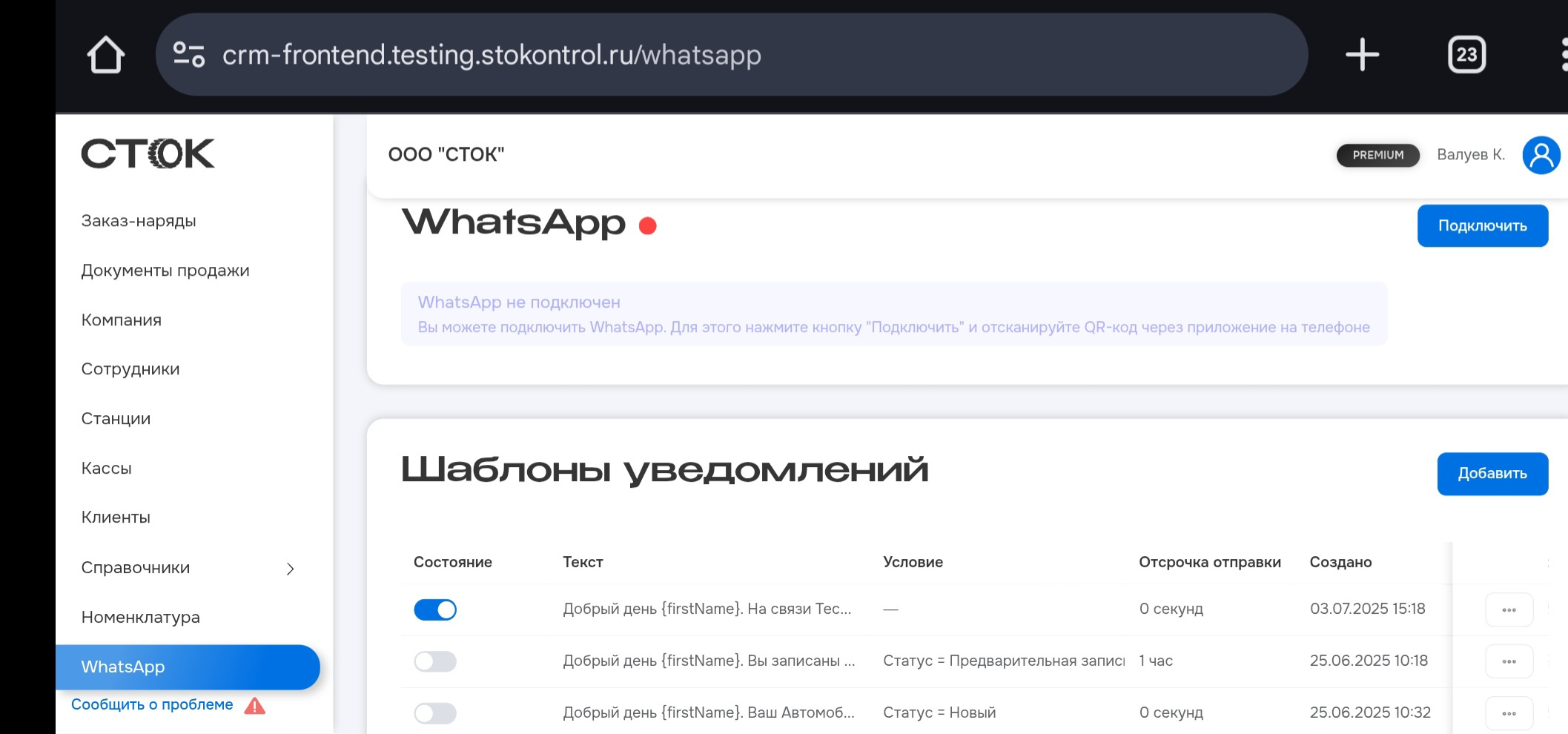Open site settings icon in address bar
Viewport: 1568px width, 734px height.
pyautogui.click(x=188, y=55)
